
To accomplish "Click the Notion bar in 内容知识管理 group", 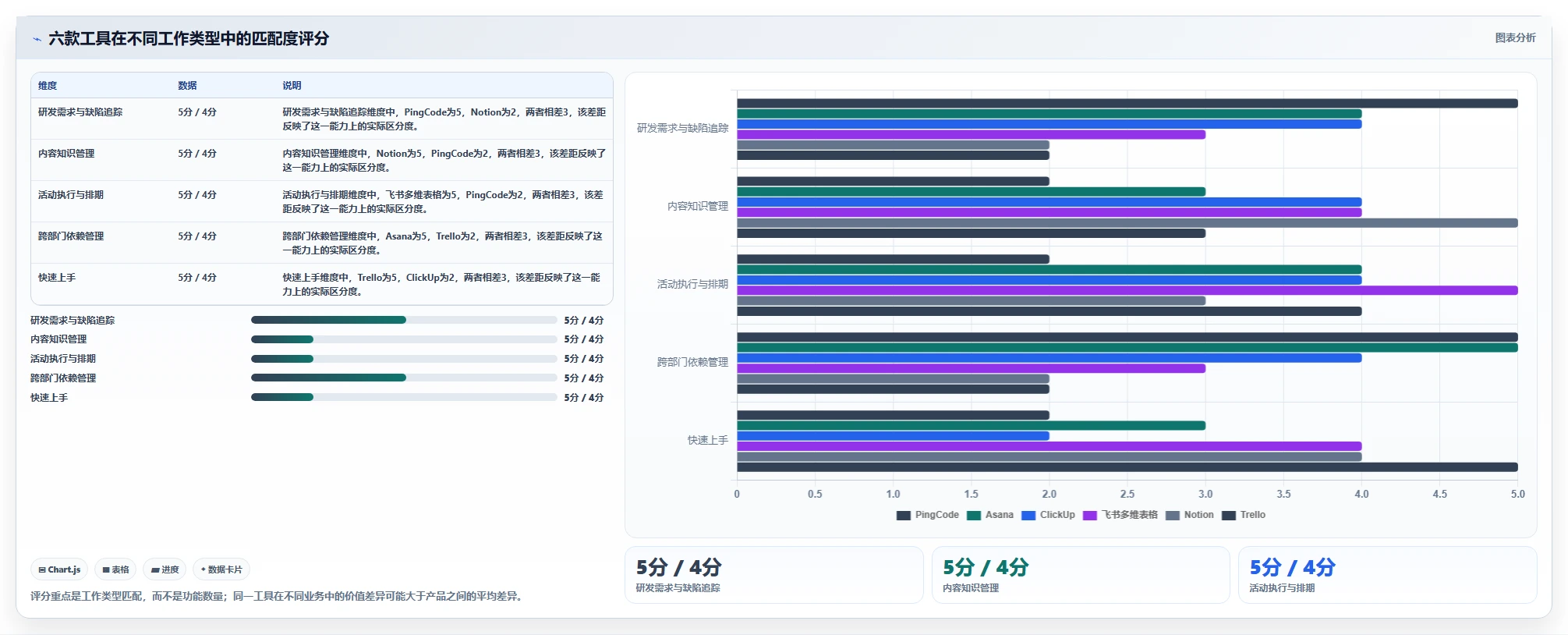I will (x=1127, y=223).
